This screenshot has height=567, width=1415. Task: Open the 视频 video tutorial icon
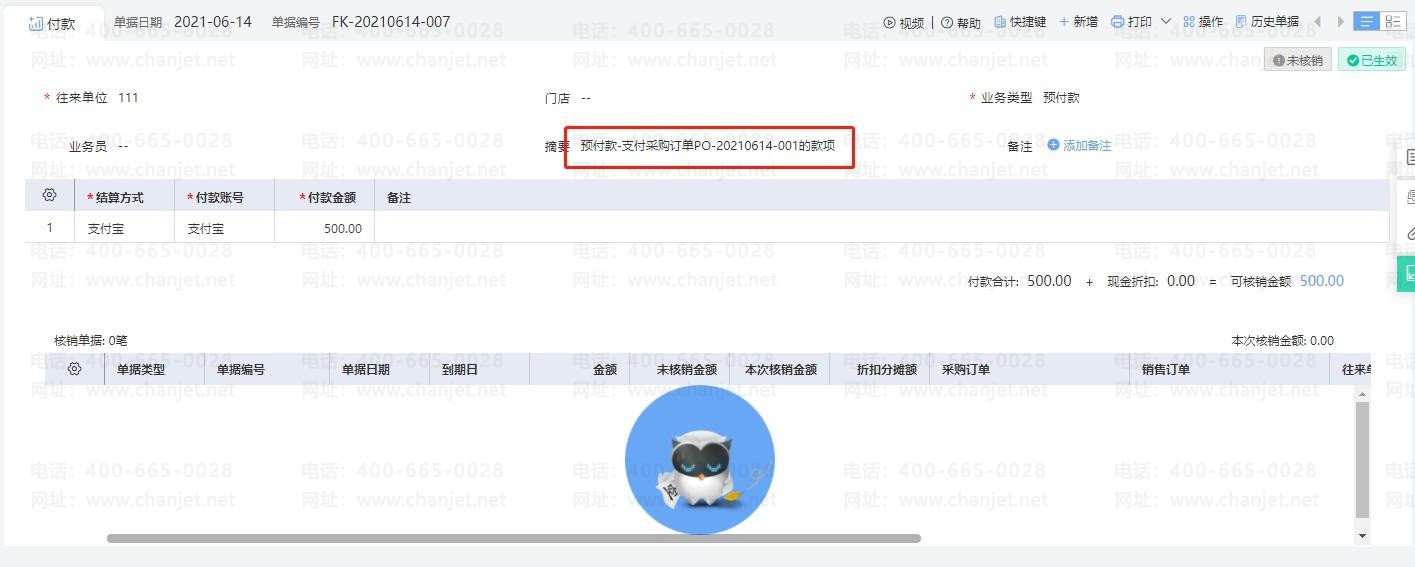click(890, 22)
